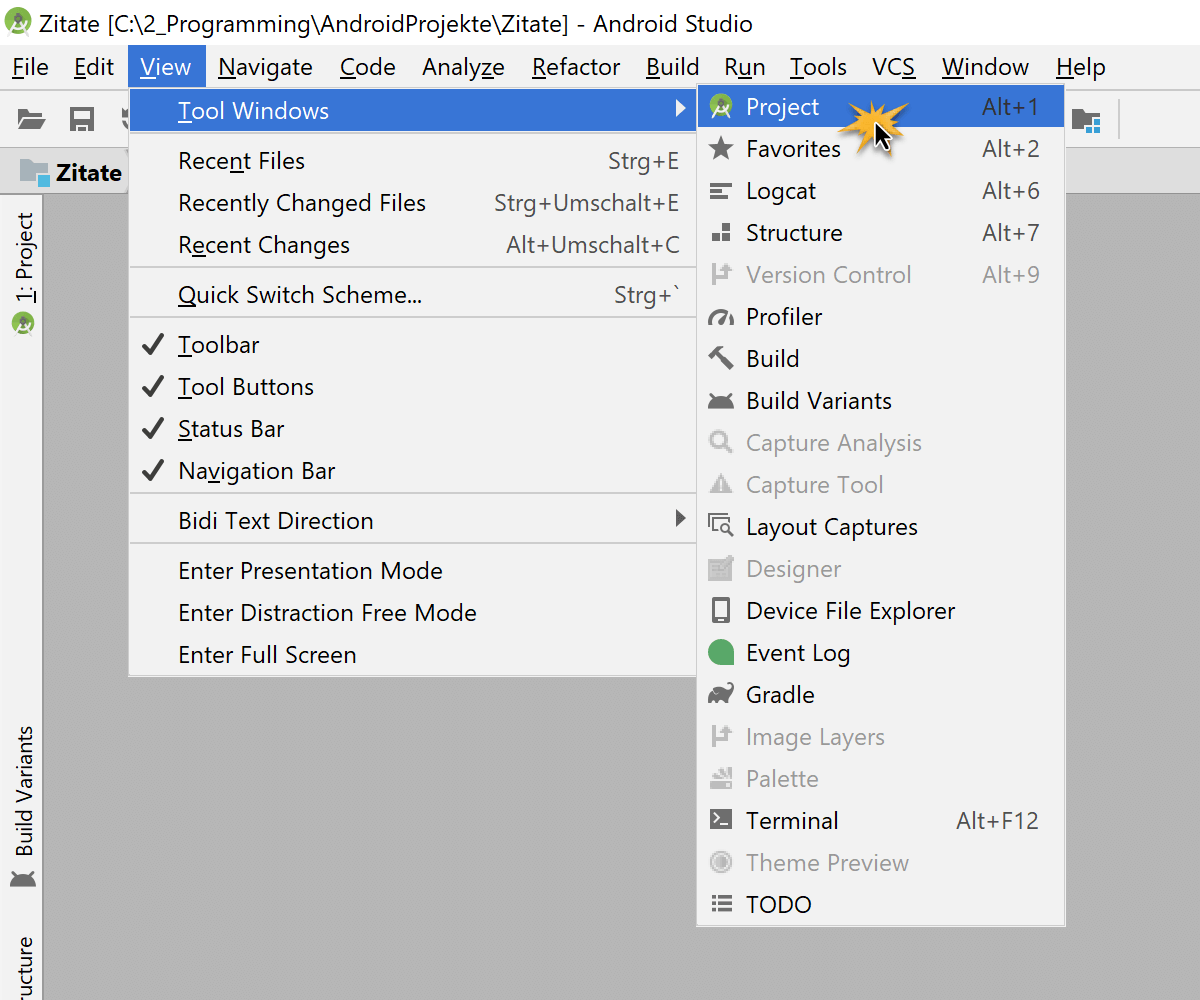
Task: Click the Android head icon beside Build Variants
Action: pyautogui.click(x=720, y=401)
